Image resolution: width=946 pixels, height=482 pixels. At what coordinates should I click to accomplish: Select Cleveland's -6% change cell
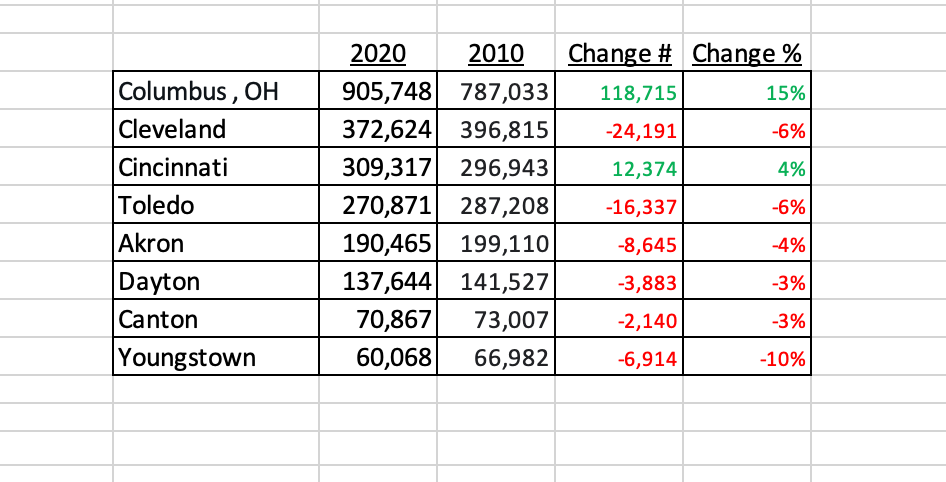tap(748, 128)
